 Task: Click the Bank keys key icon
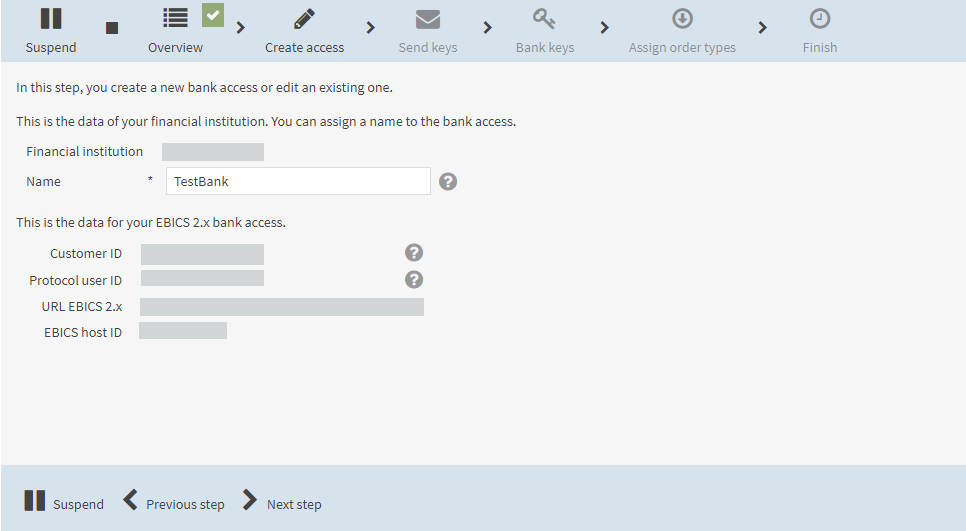(x=545, y=18)
